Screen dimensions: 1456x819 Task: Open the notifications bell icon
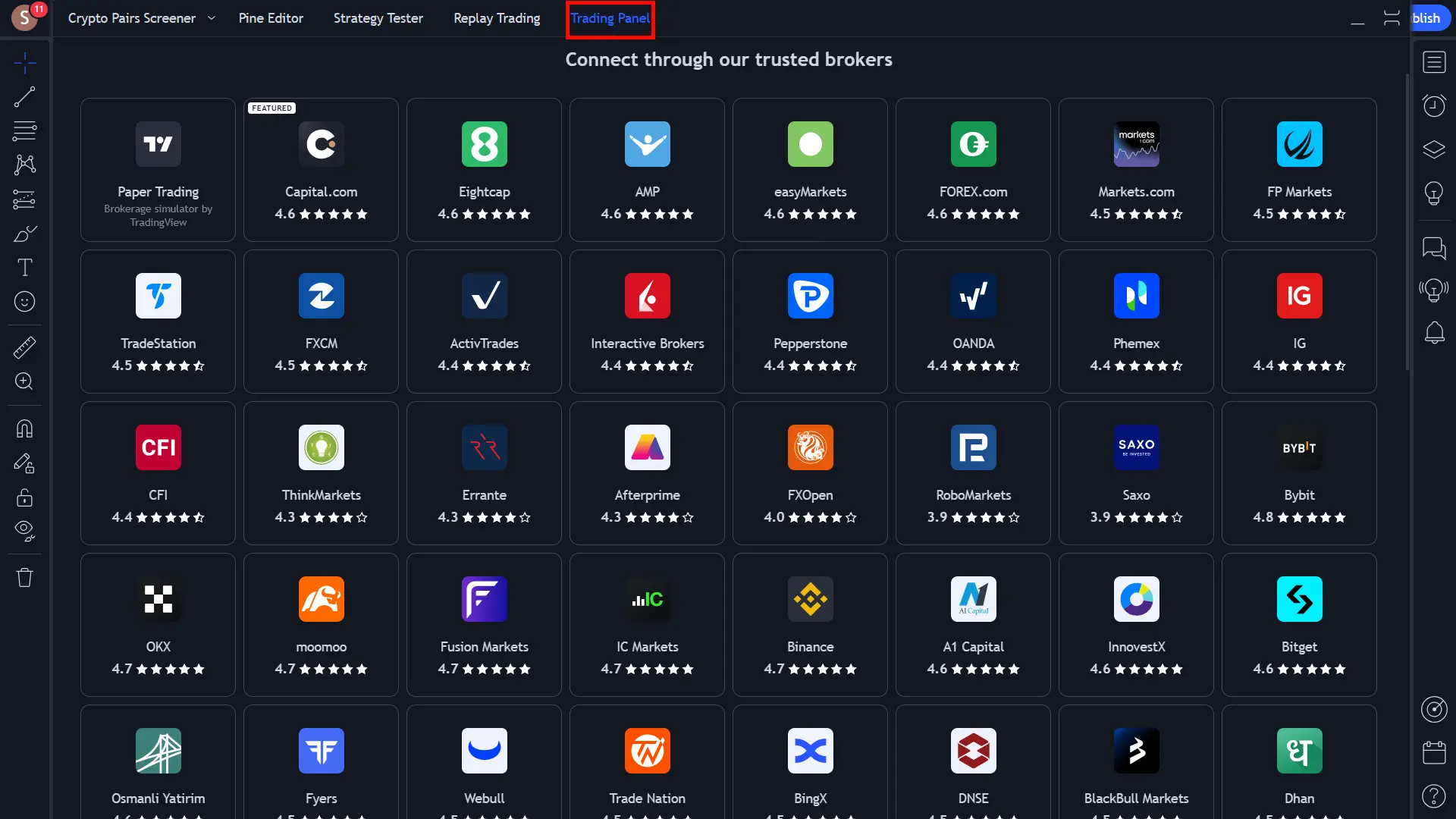(1434, 333)
